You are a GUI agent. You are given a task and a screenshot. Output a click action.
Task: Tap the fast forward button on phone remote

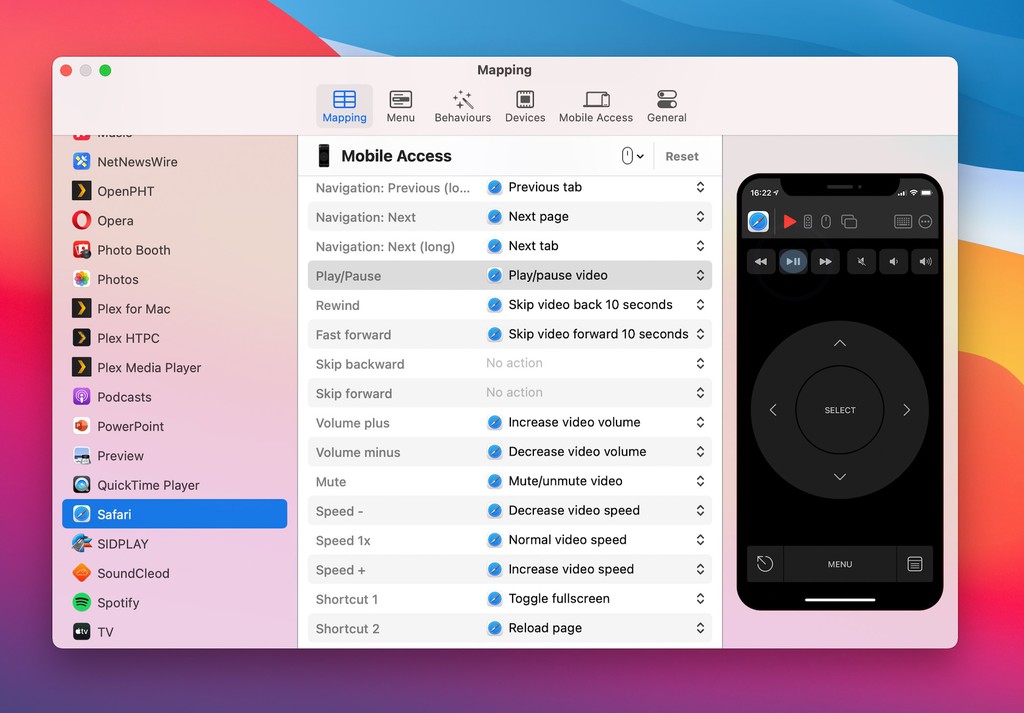[825, 261]
